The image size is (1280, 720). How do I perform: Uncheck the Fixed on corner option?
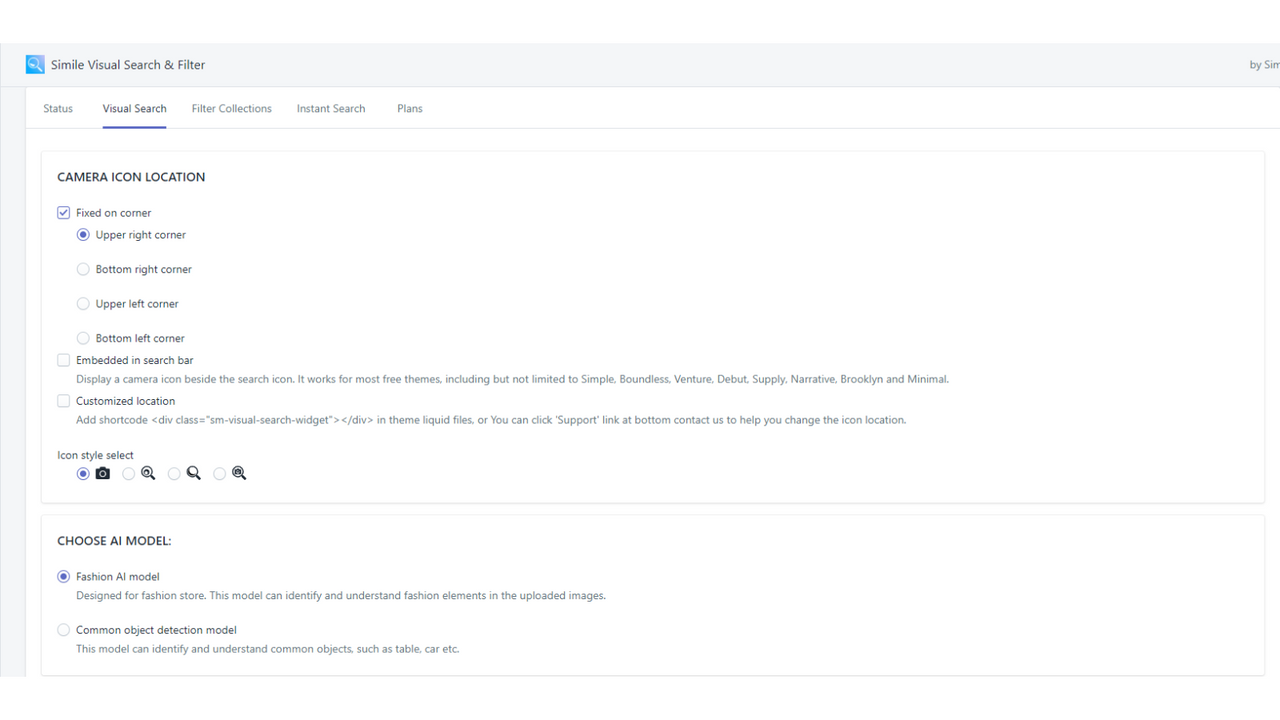[63, 212]
